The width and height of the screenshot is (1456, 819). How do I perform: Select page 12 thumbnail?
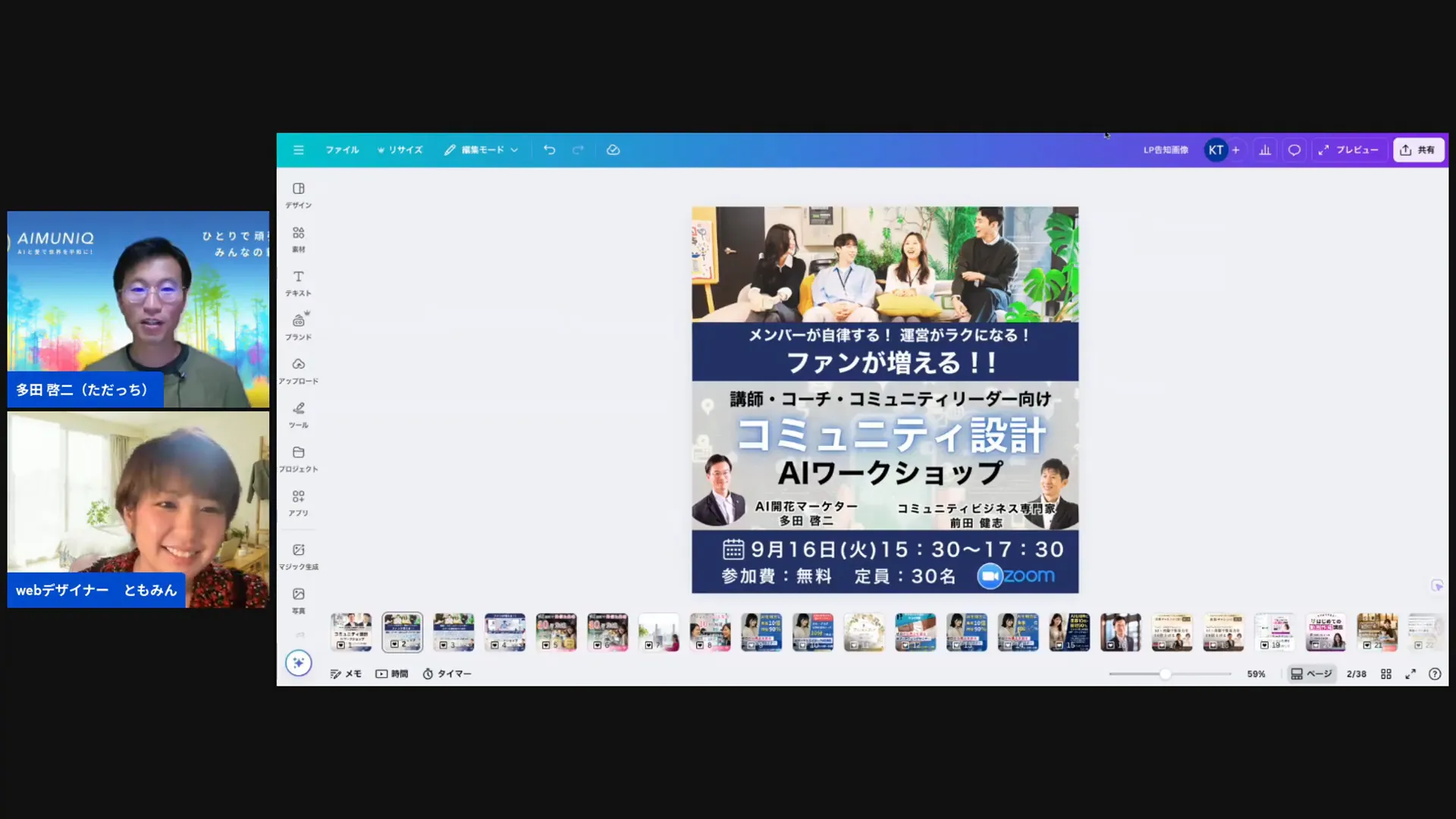click(x=915, y=632)
